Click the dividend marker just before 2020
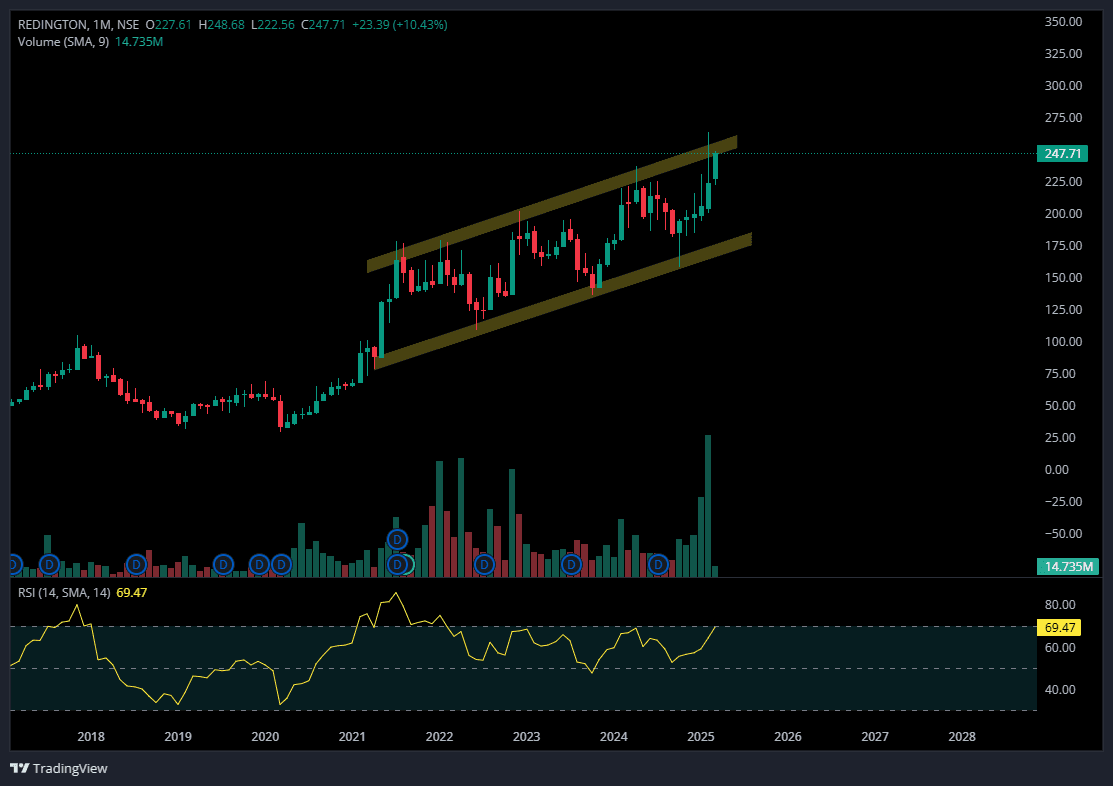This screenshot has width=1113, height=786. coord(260,565)
